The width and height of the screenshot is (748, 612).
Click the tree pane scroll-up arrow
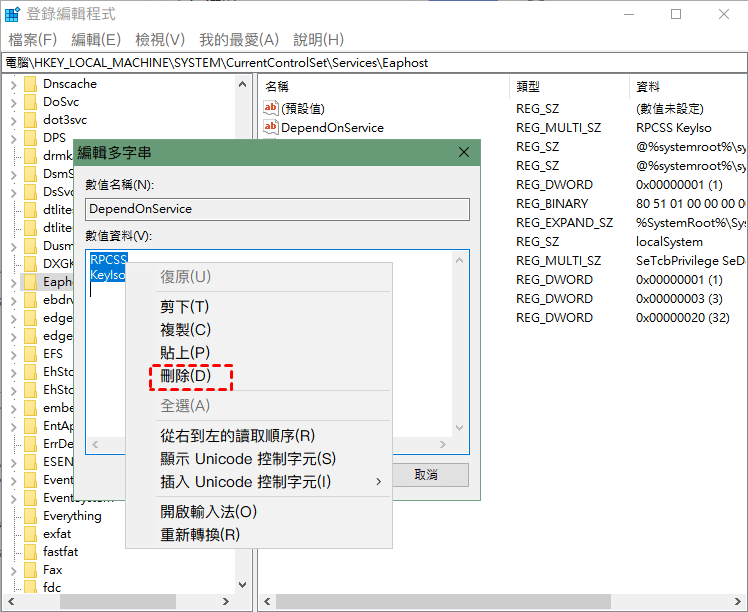tap(242, 84)
